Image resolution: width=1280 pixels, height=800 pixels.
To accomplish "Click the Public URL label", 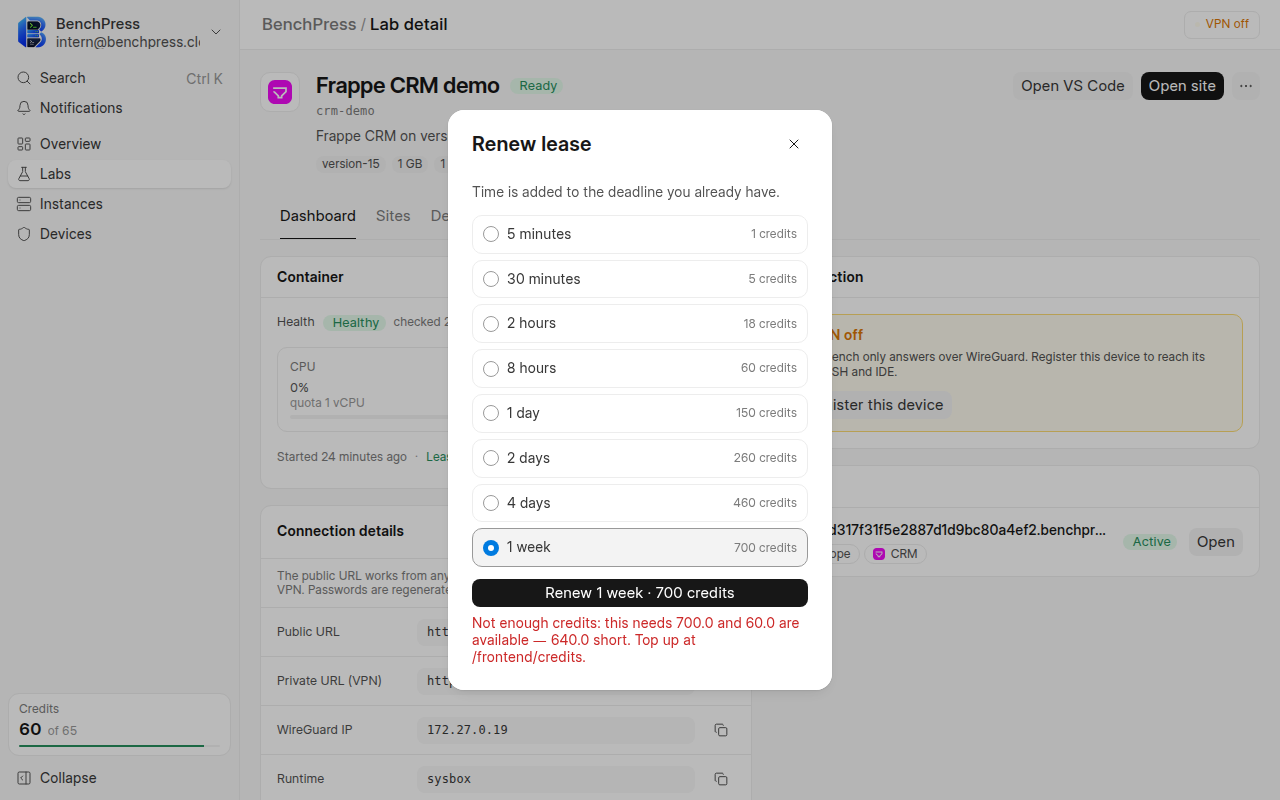I will click(308, 632).
